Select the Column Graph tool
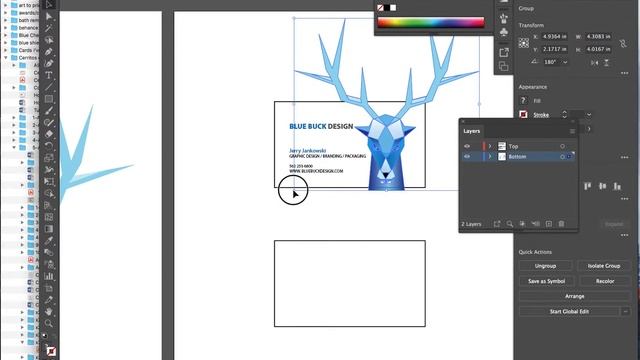The image size is (640, 360). (x=49, y=276)
